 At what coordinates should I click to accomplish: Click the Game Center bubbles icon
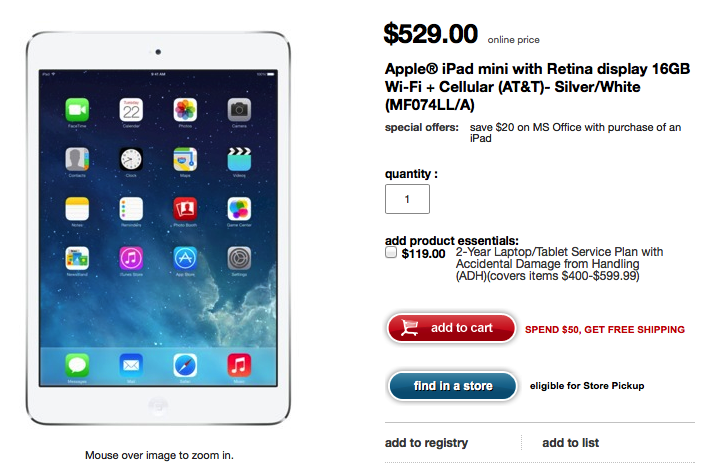pos(239,209)
